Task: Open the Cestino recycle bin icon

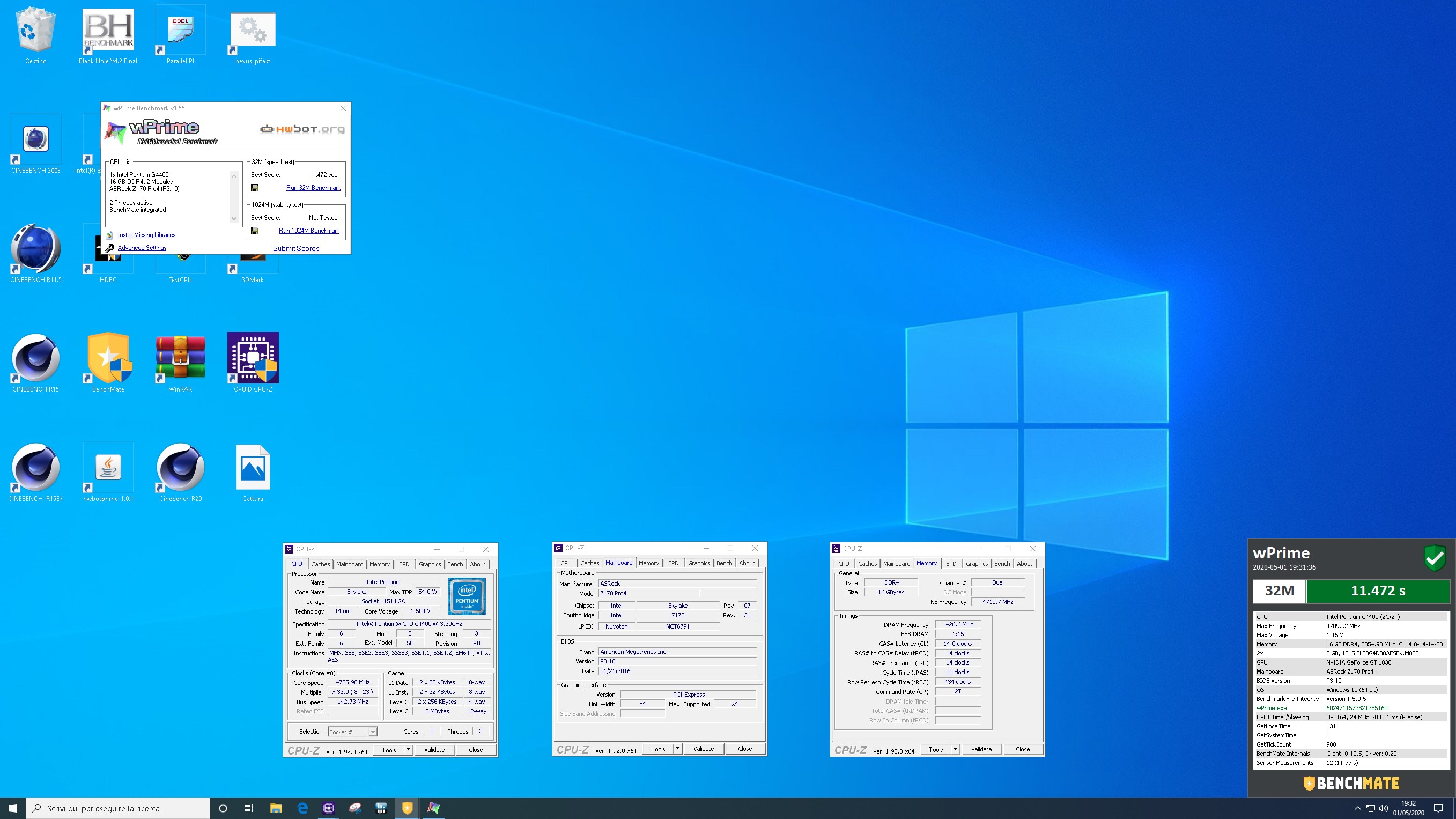Action: pos(35,35)
